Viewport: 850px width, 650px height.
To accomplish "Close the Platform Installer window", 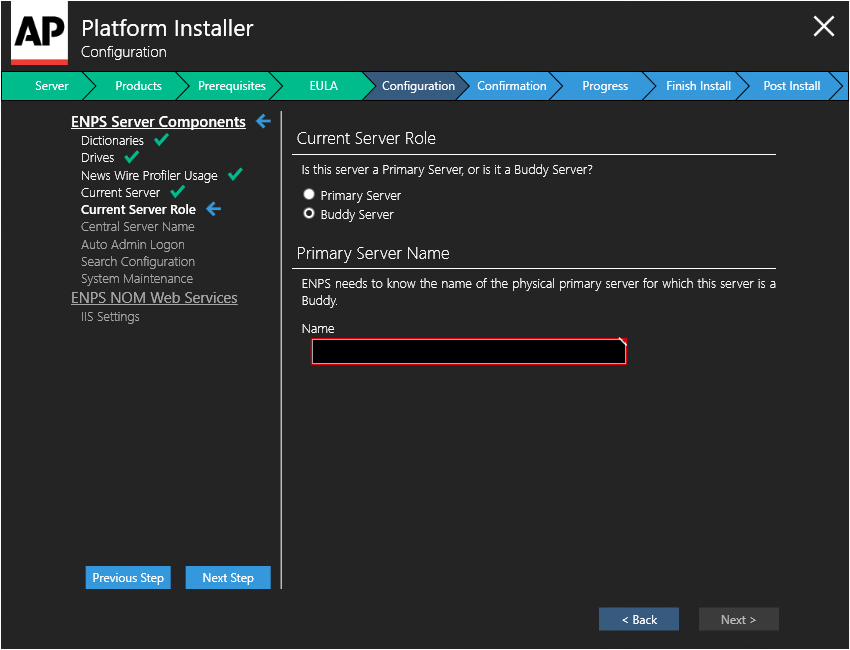I will click(823, 26).
